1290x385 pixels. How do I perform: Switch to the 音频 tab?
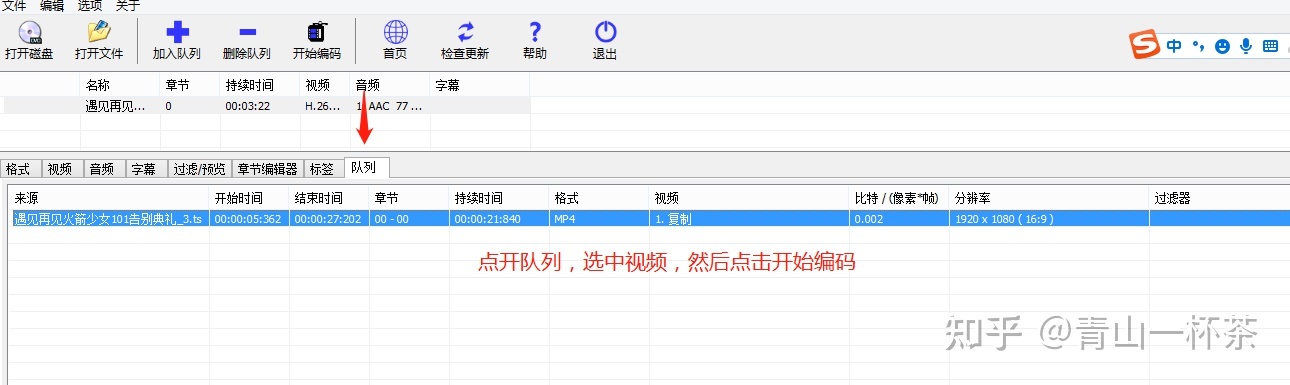(x=102, y=169)
